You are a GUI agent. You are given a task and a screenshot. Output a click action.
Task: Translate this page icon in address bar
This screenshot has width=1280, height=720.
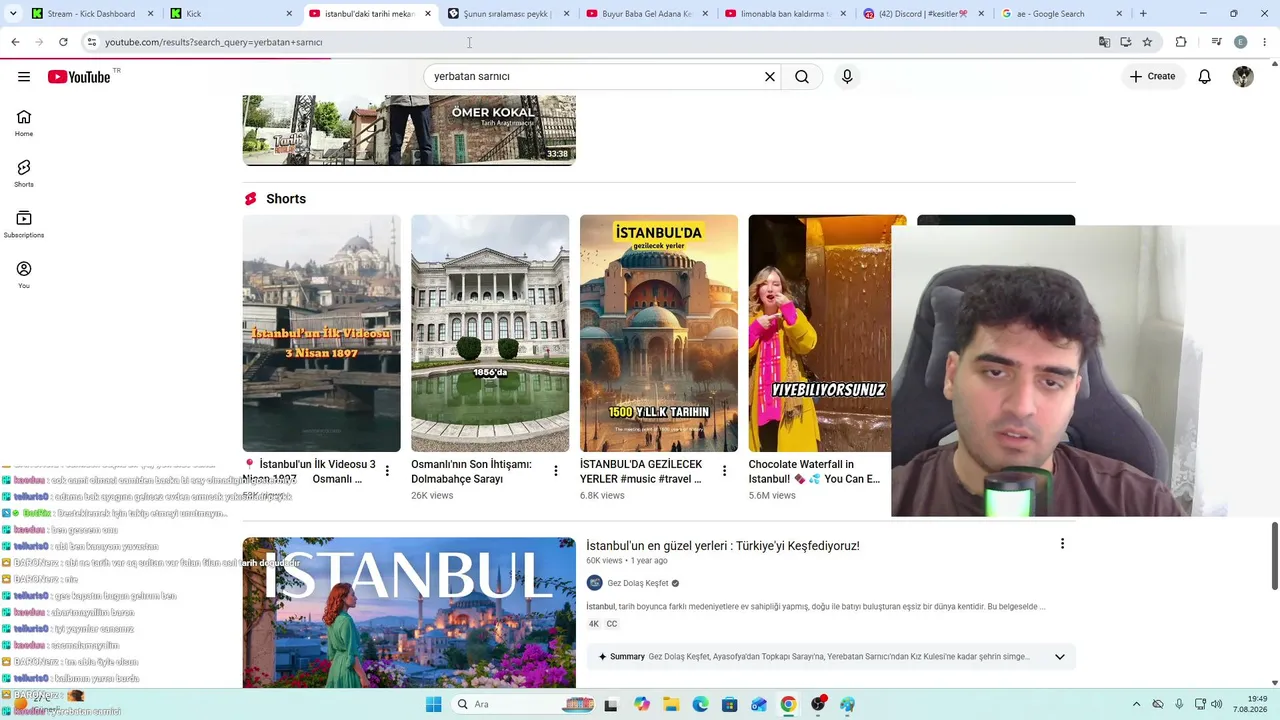[1104, 42]
